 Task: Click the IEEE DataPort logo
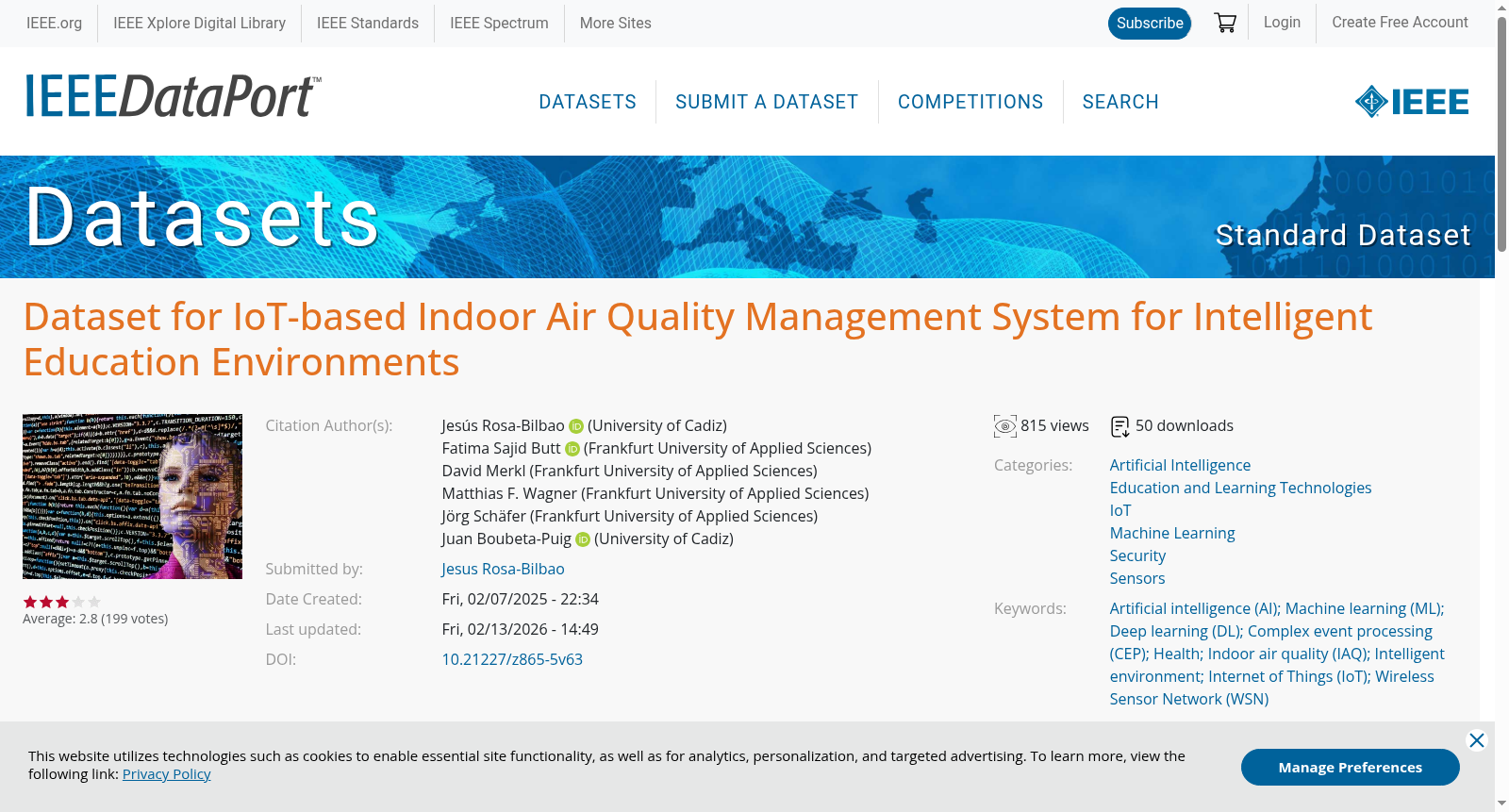pyautogui.click(x=174, y=96)
